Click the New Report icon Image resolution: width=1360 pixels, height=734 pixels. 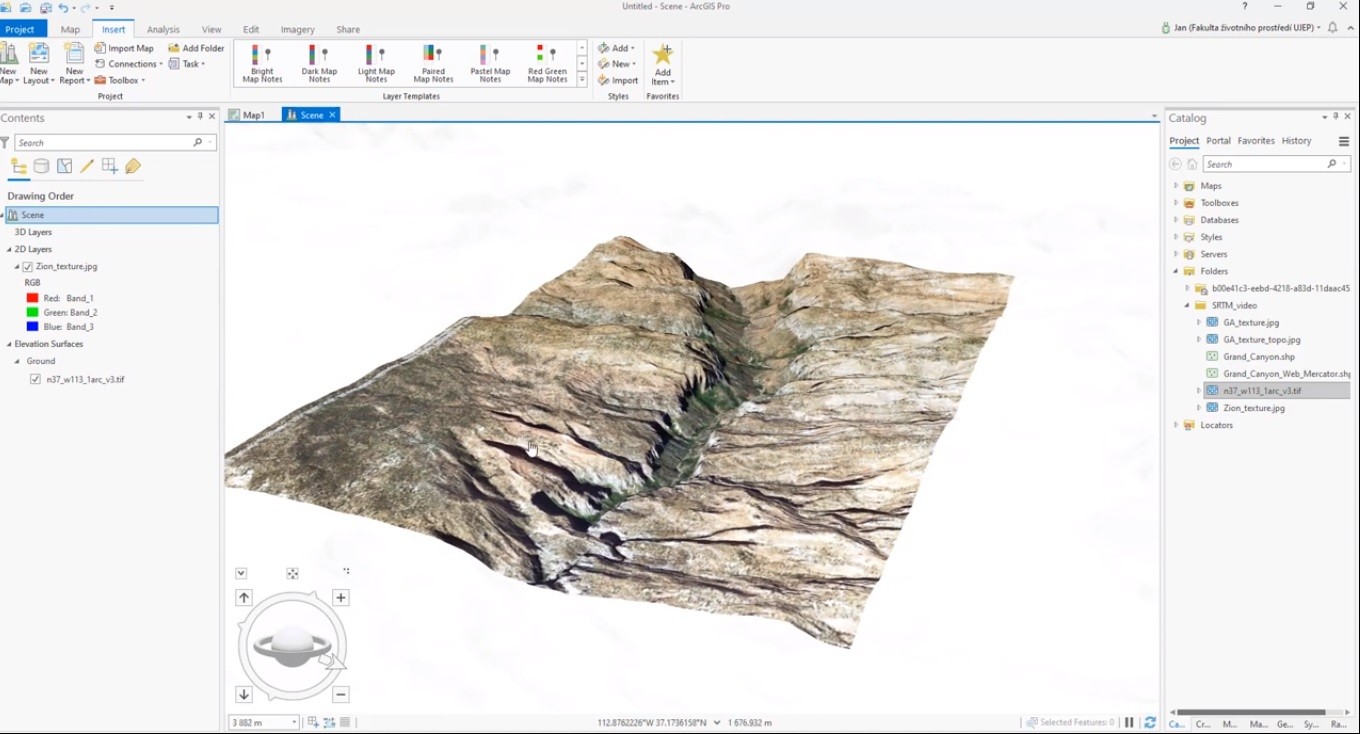point(74,53)
